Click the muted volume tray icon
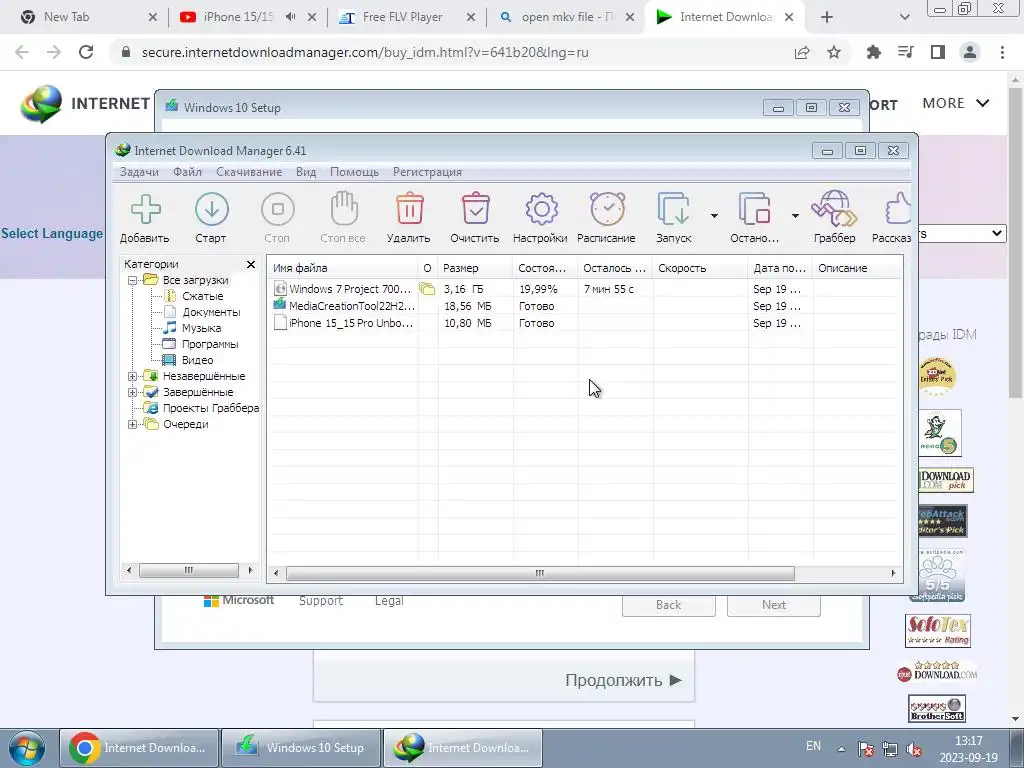 [x=915, y=749]
